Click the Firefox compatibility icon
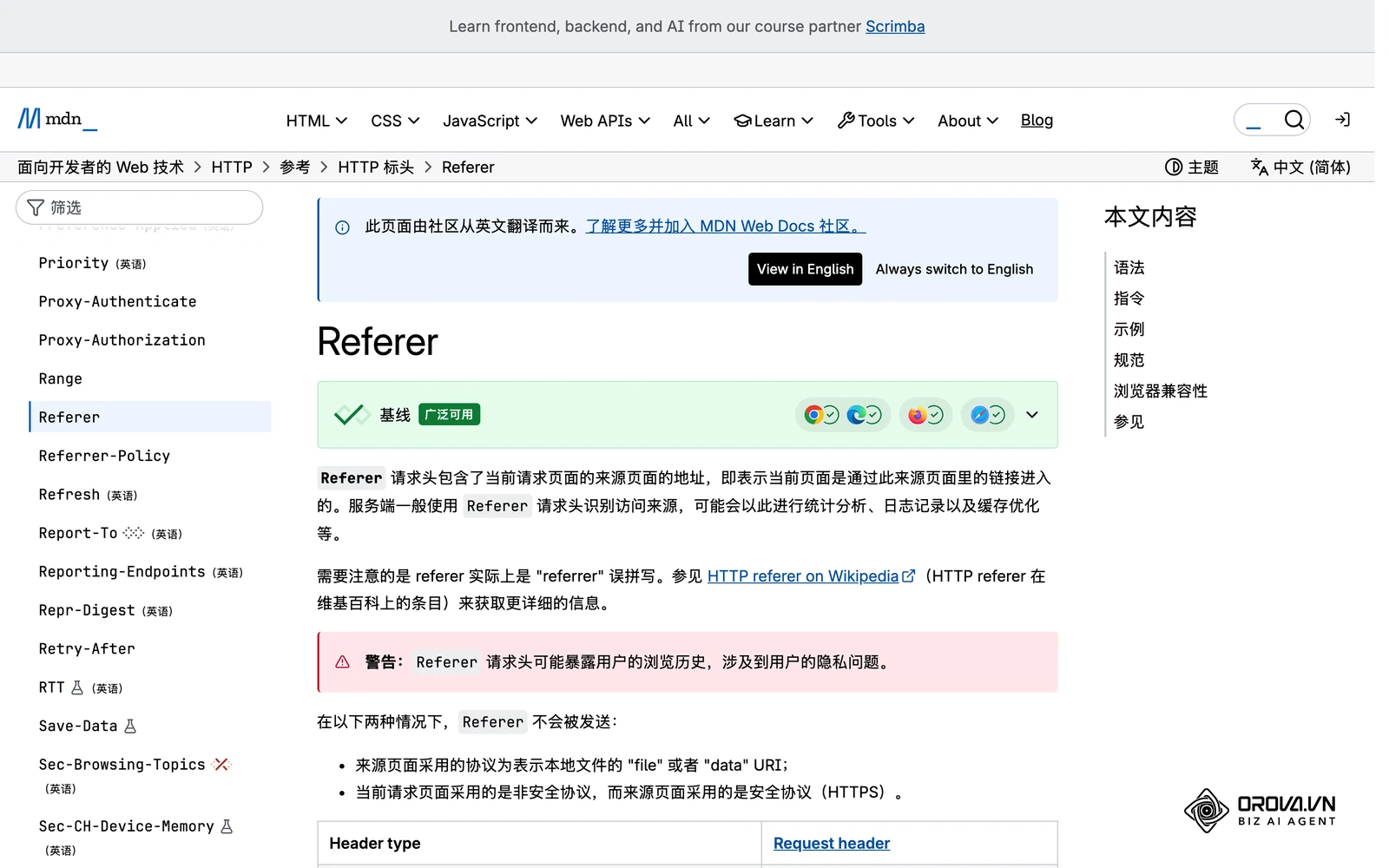Image resolution: width=1389 pixels, height=868 pixels. click(x=917, y=415)
